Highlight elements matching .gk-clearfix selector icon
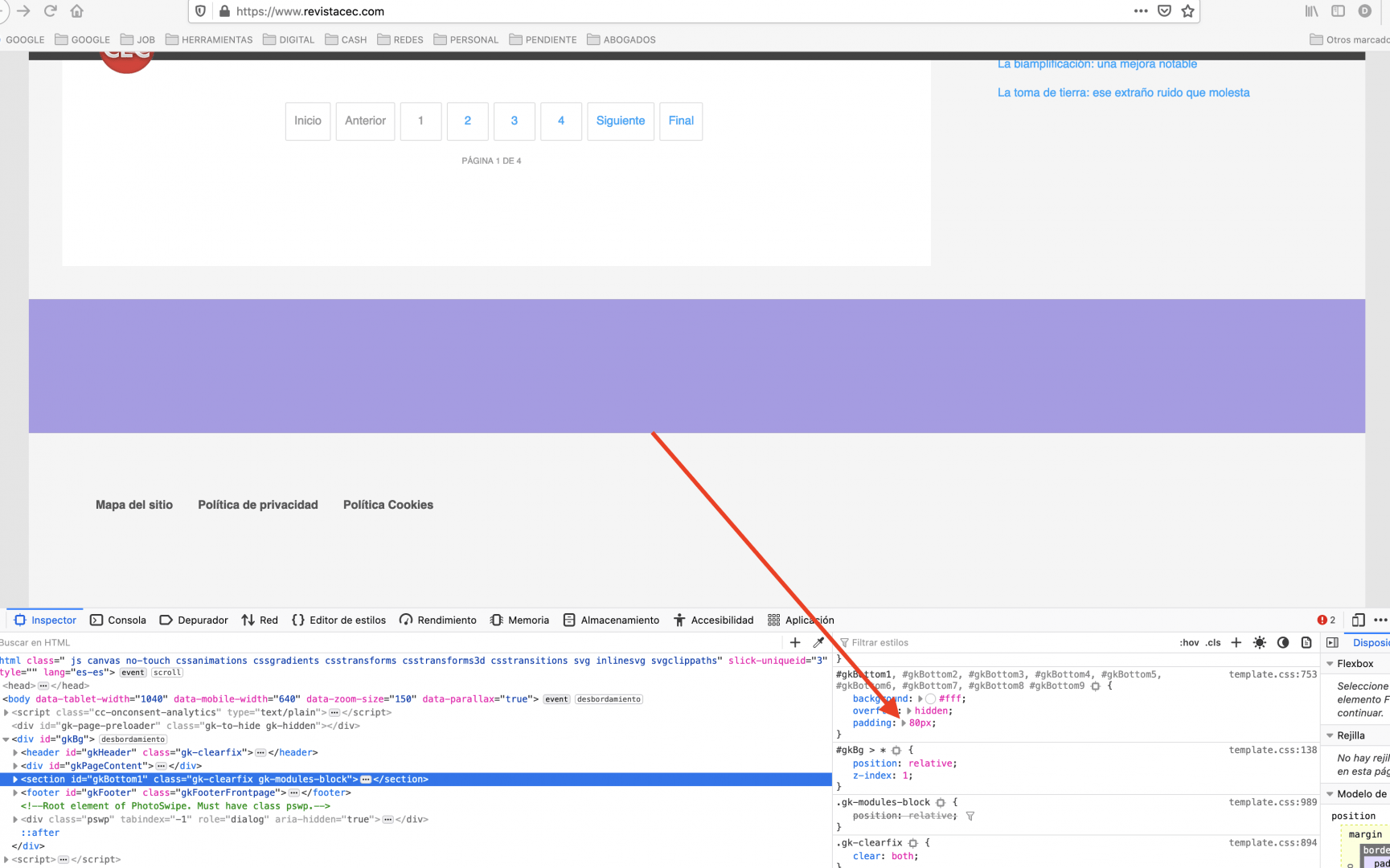Image resolution: width=1390 pixels, height=868 pixels. (913, 842)
